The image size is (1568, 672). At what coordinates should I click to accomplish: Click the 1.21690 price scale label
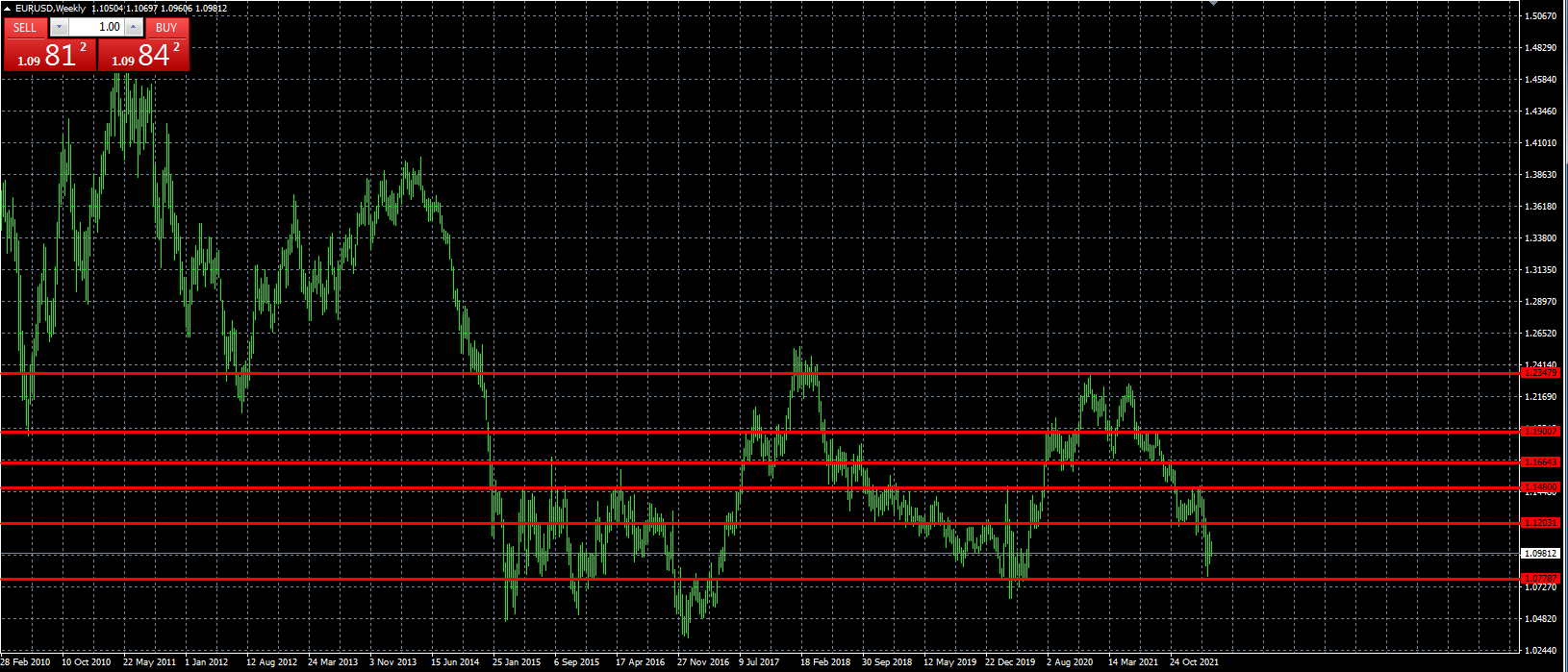[1541, 397]
